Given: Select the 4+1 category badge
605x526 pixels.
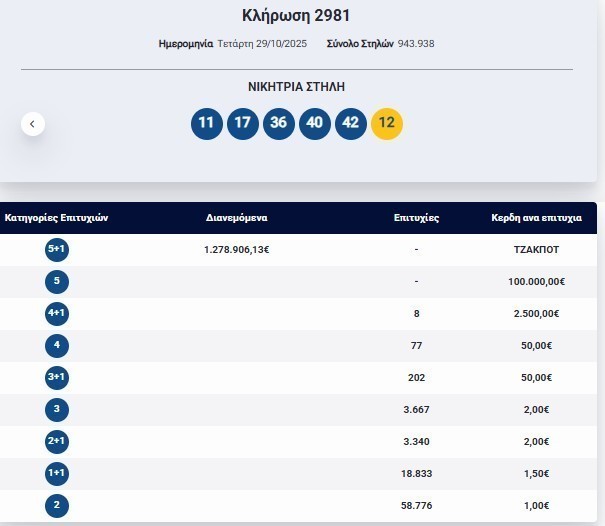Looking at the screenshot, I should (57, 314).
